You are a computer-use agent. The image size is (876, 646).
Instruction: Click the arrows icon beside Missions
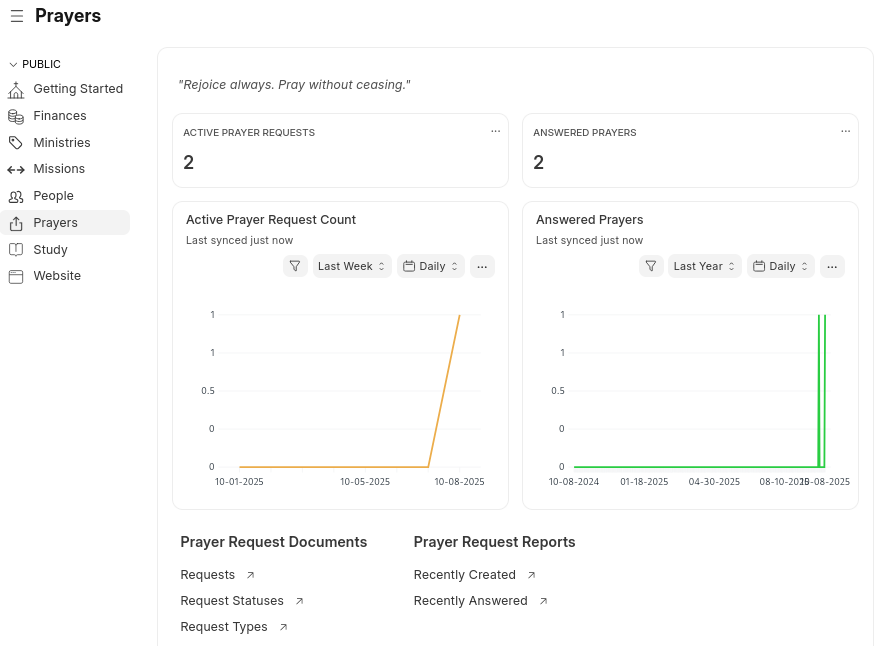tap(16, 169)
